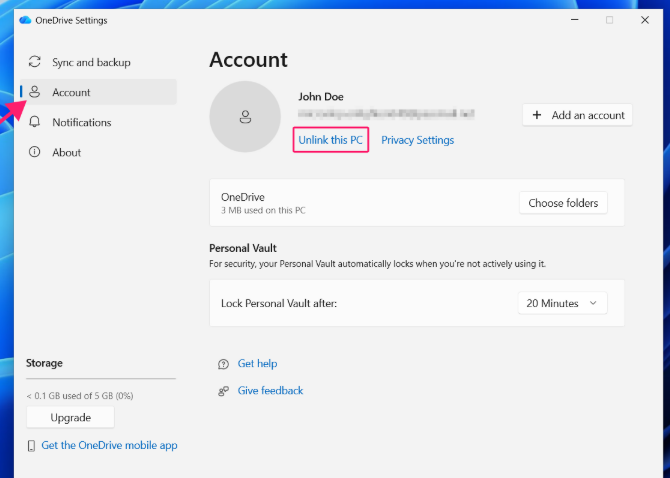Click the Unlink this PC link
Image resolution: width=670 pixels, height=478 pixels.
click(x=330, y=140)
